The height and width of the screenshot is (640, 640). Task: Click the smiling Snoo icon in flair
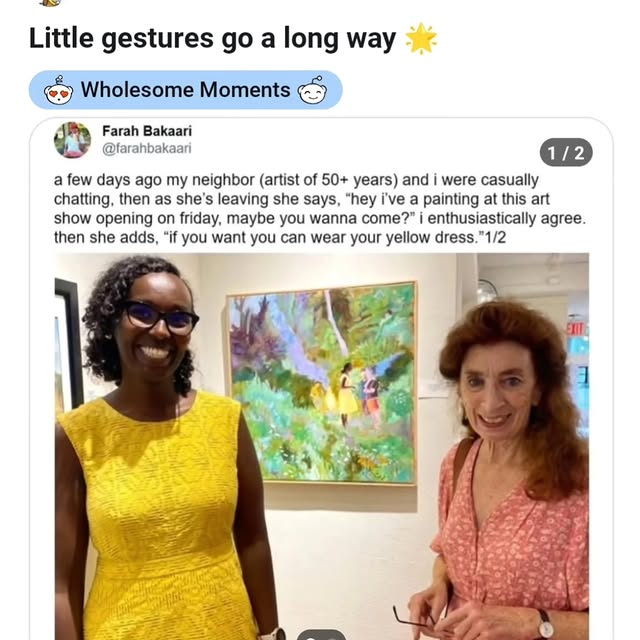[313, 90]
